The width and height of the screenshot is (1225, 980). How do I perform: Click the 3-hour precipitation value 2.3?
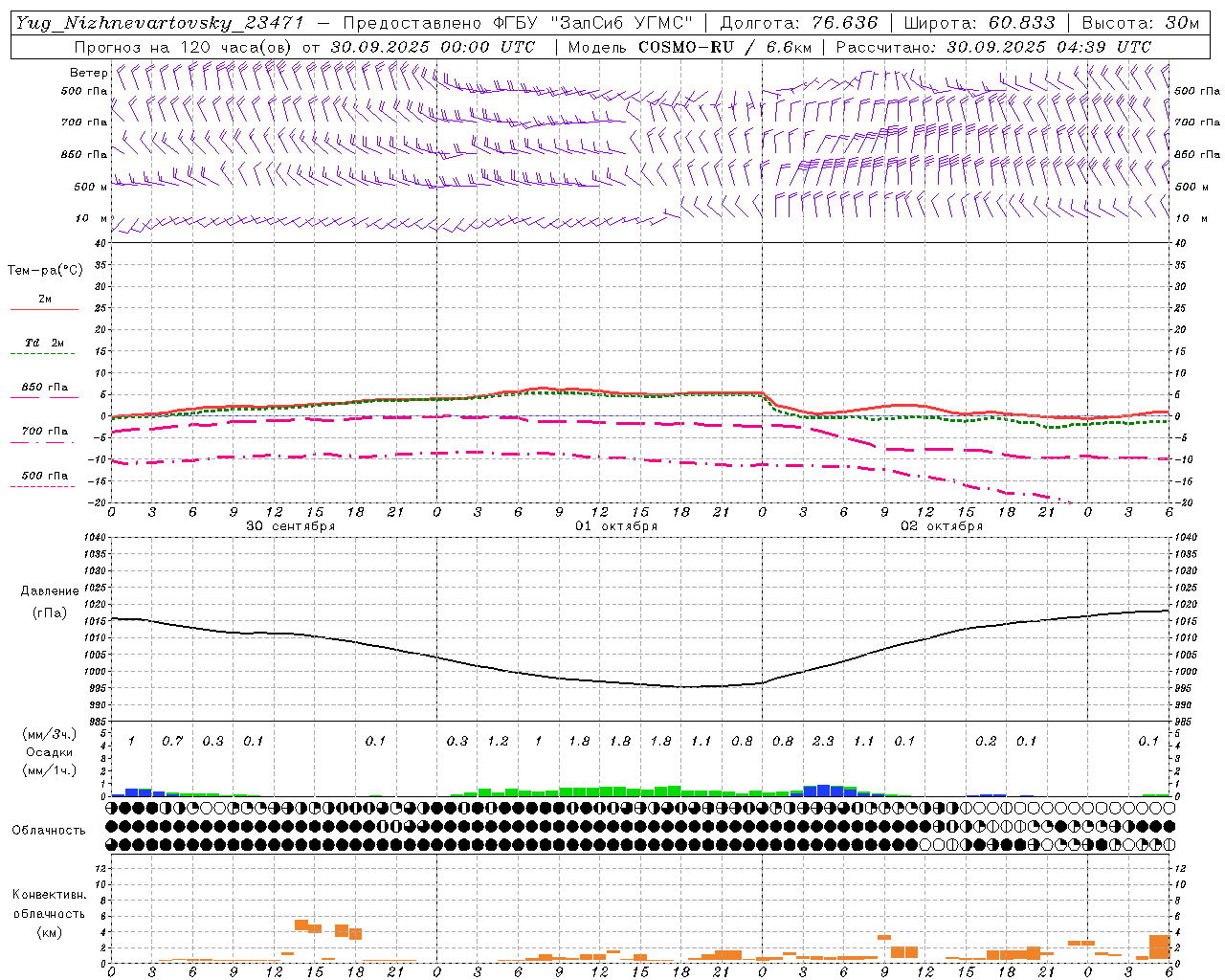point(823,742)
